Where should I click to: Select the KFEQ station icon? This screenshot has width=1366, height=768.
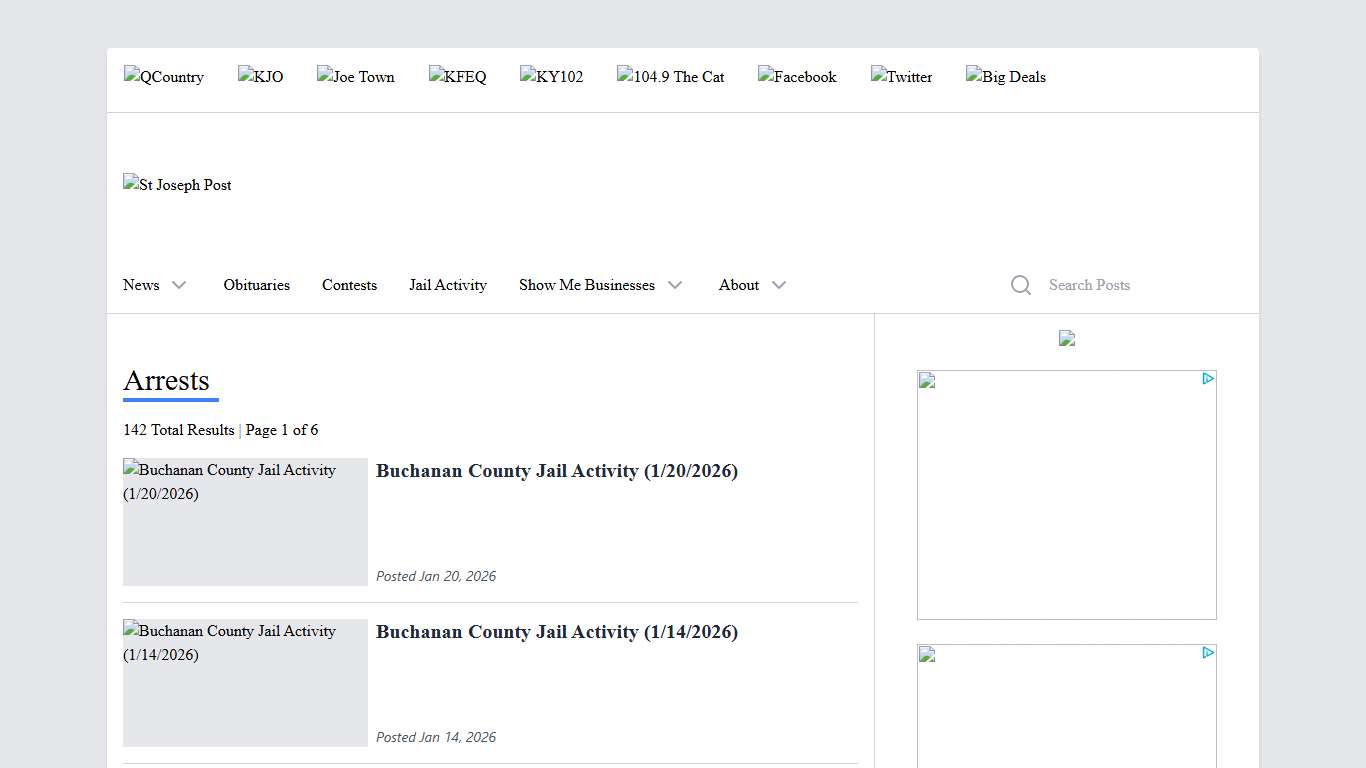tap(458, 77)
